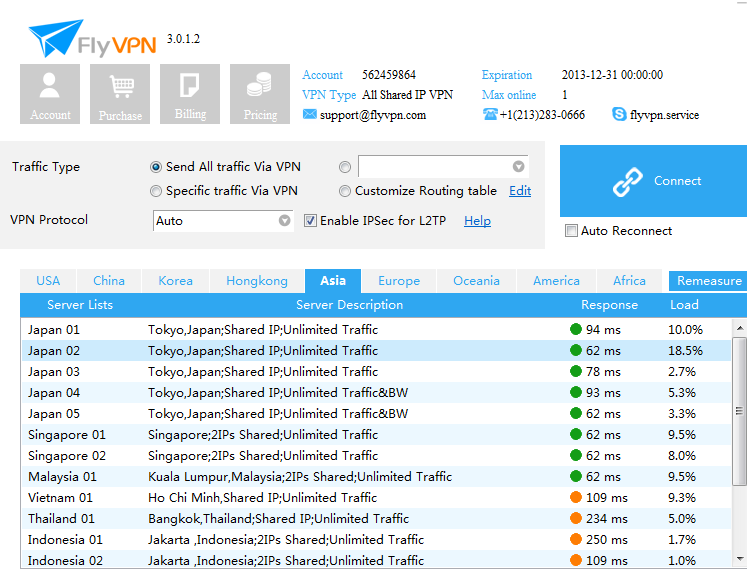This screenshot has height=569, width=747.
Task: Switch to the USA tab
Action: (48, 281)
